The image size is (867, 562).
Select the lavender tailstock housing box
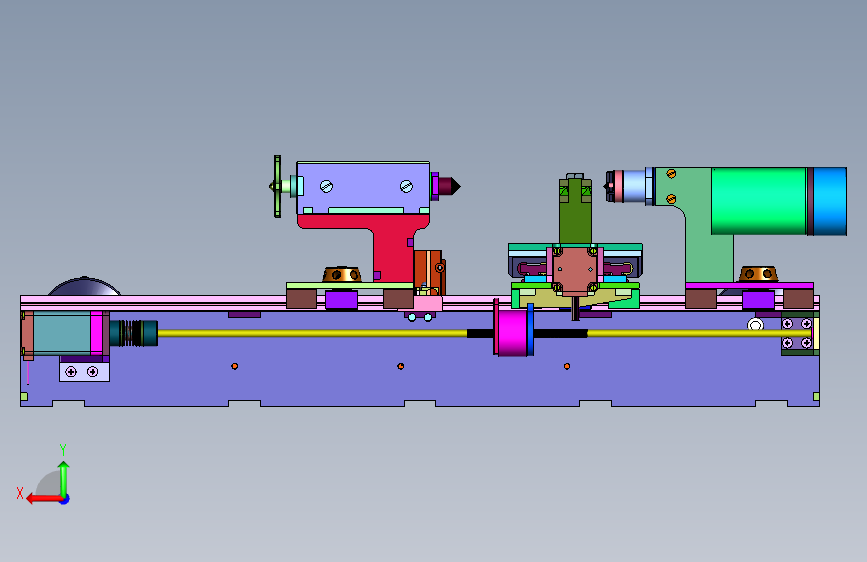click(363, 187)
